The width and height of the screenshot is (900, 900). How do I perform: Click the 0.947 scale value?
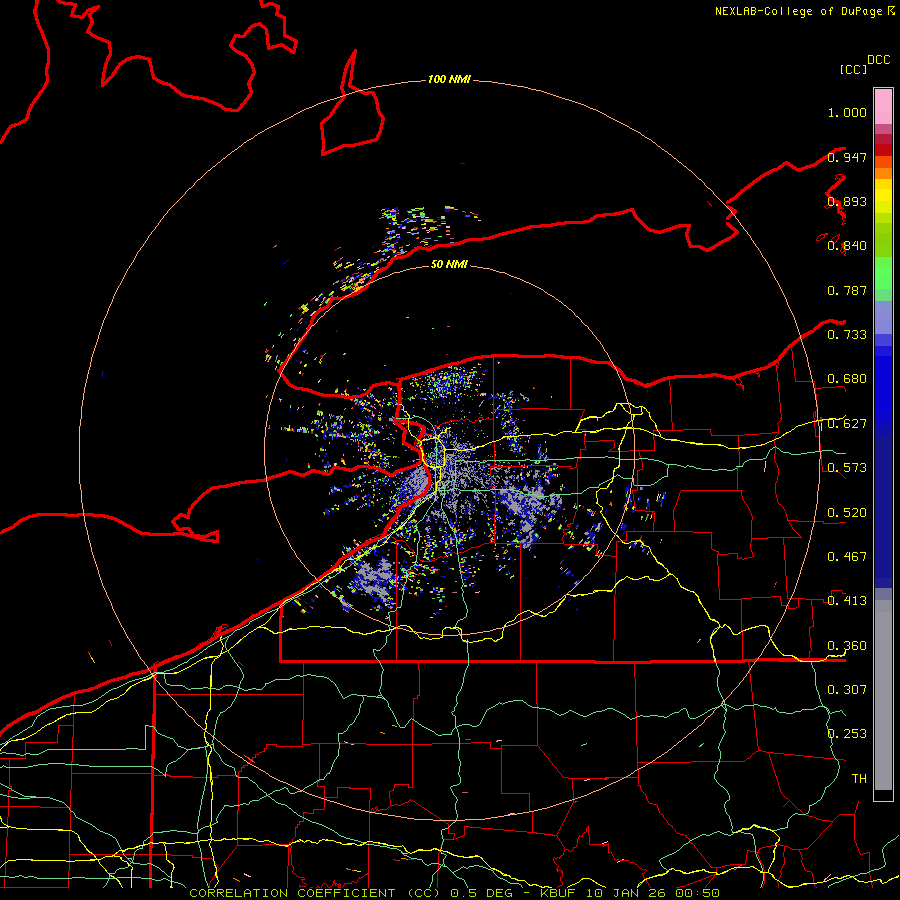pyautogui.click(x=847, y=157)
